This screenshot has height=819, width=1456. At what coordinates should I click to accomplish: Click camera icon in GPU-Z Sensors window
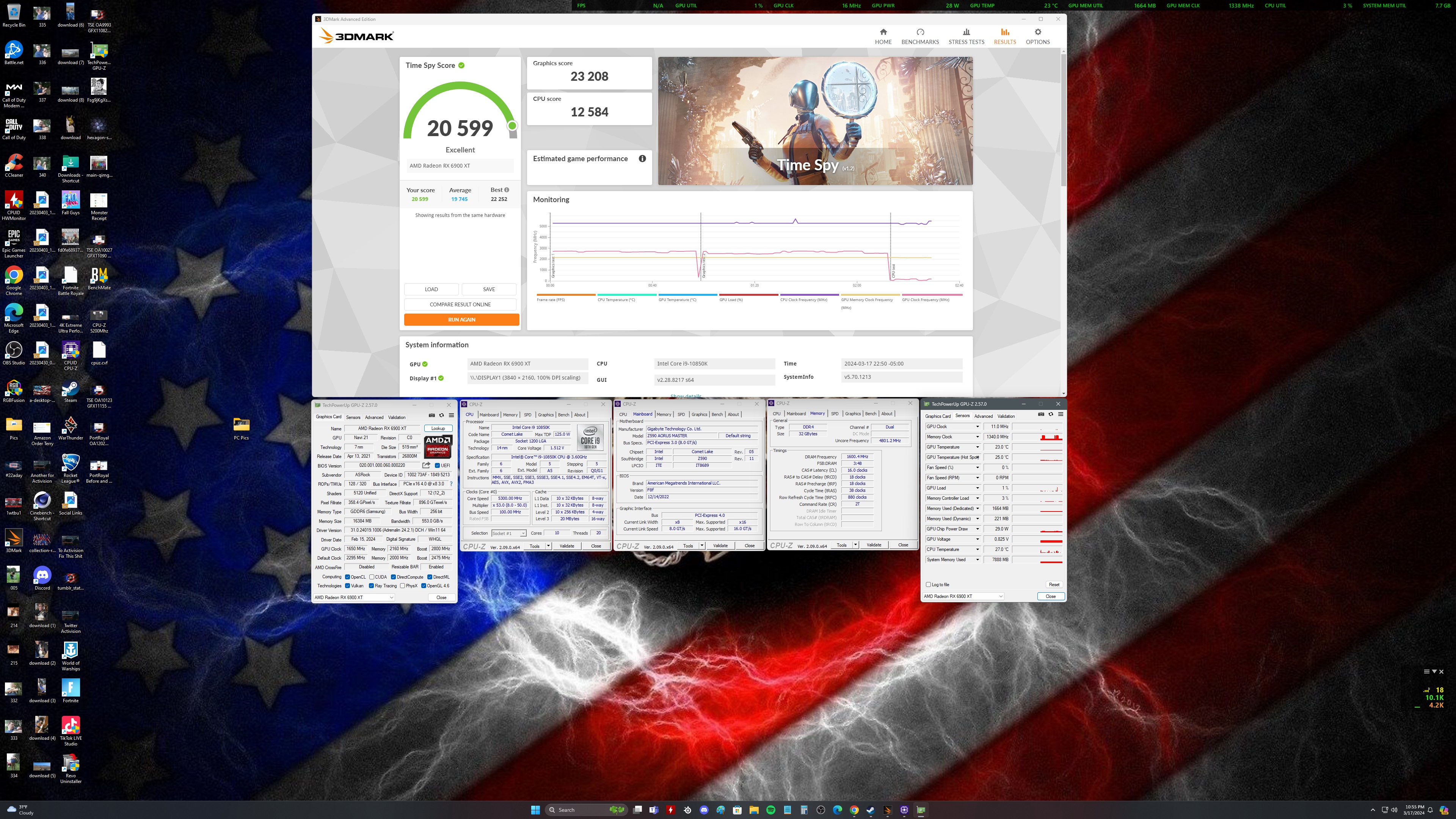(1041, 414)
